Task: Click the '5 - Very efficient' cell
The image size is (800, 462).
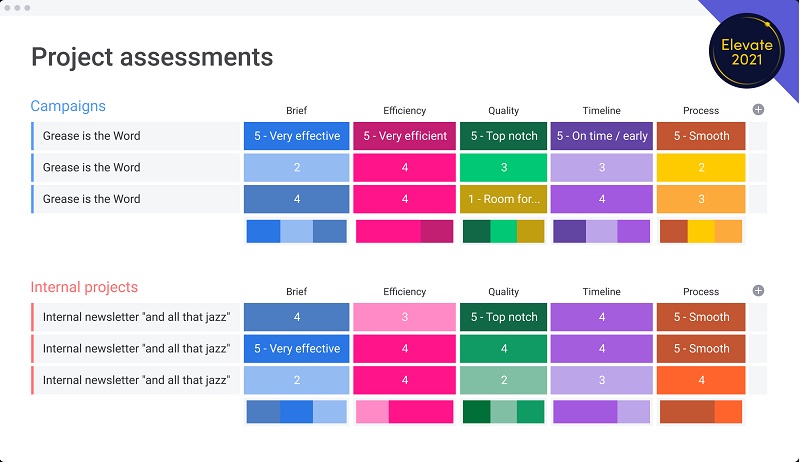Action: pos(405,136)
